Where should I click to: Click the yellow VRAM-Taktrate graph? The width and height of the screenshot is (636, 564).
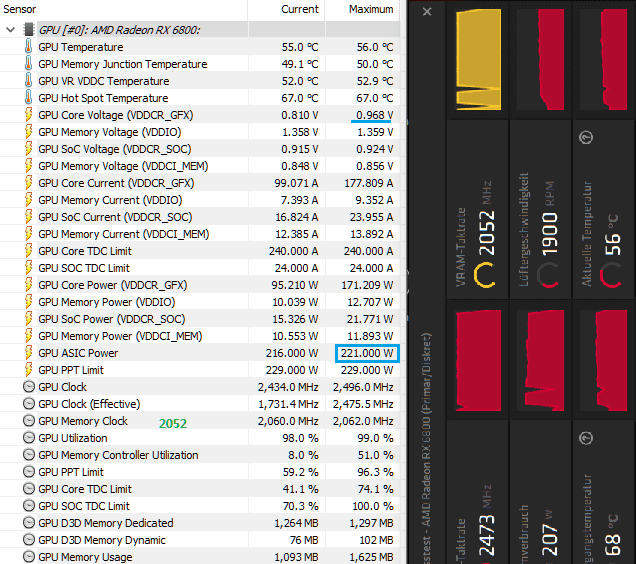point(479,60)
